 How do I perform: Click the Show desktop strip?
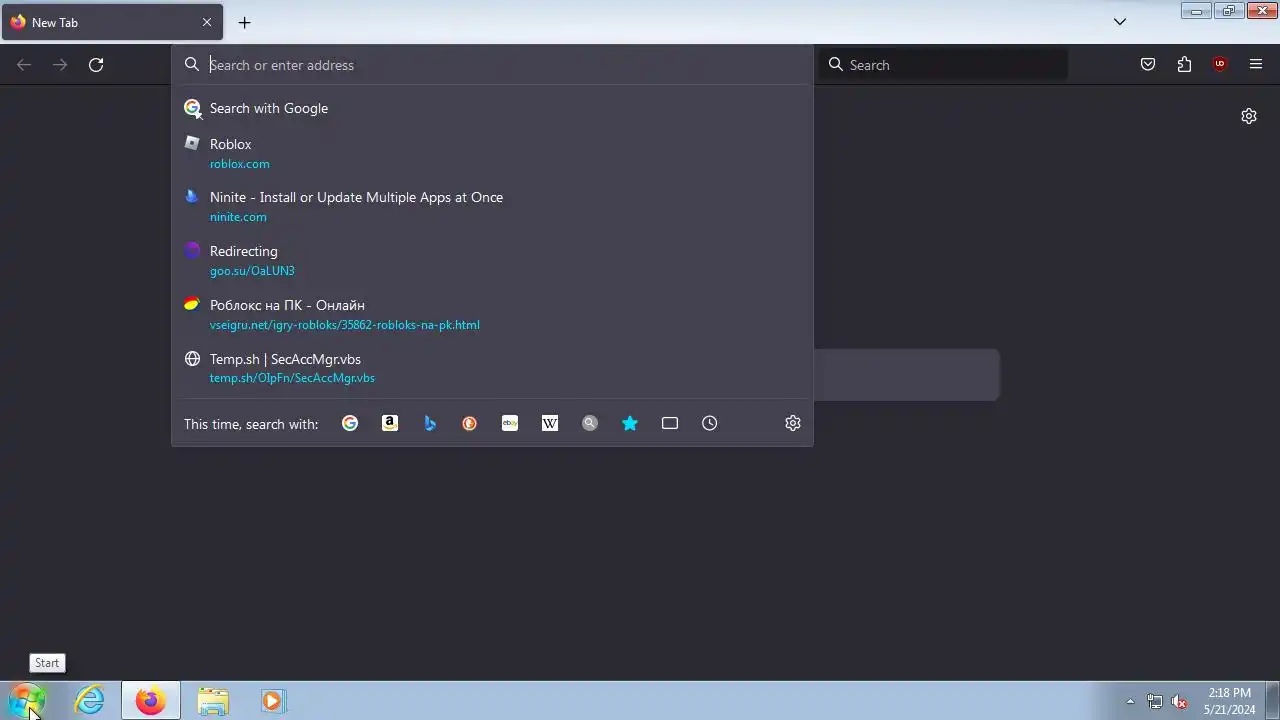click(x=1273, y=701)
